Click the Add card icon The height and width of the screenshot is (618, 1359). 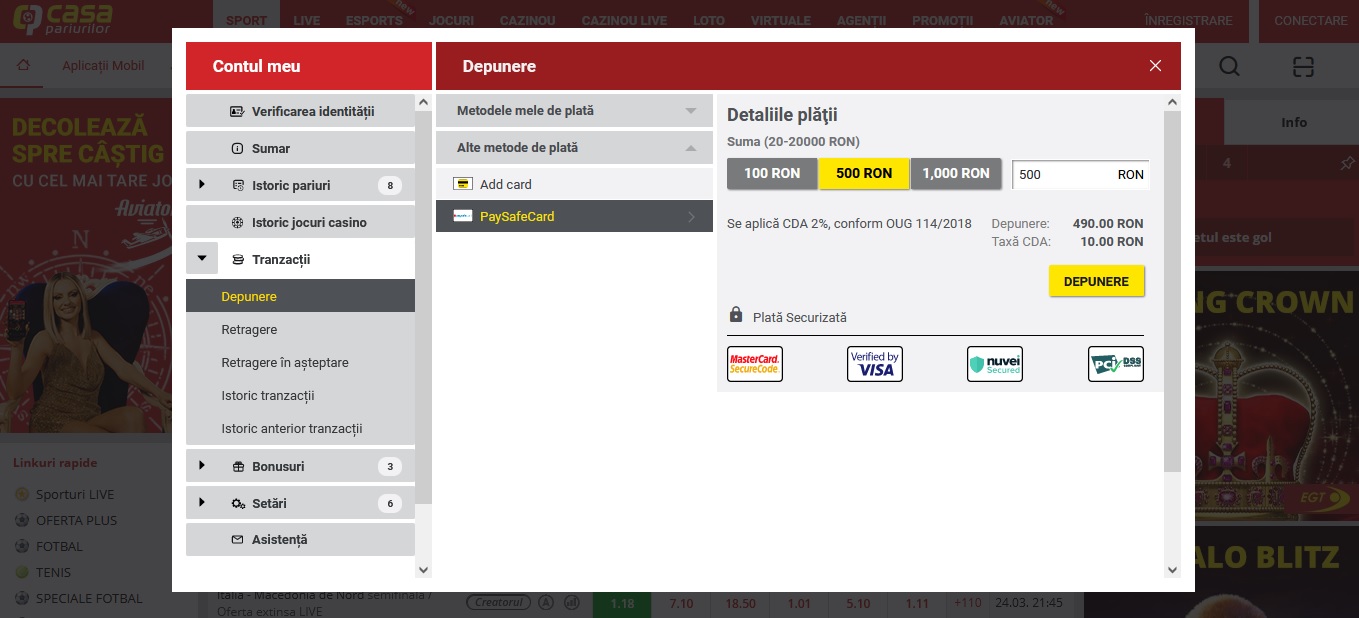(462, 184)
